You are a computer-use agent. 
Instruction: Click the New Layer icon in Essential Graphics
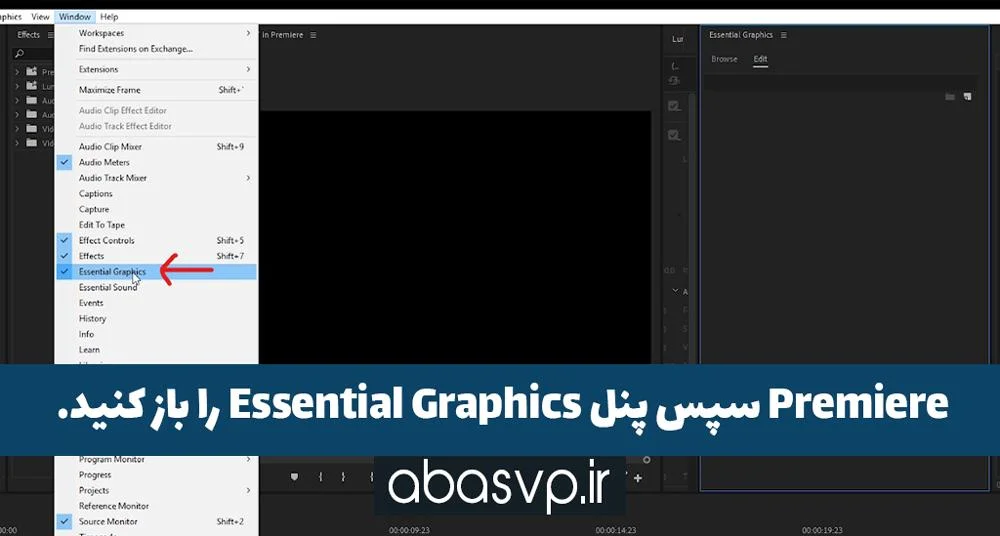(967, 96)
